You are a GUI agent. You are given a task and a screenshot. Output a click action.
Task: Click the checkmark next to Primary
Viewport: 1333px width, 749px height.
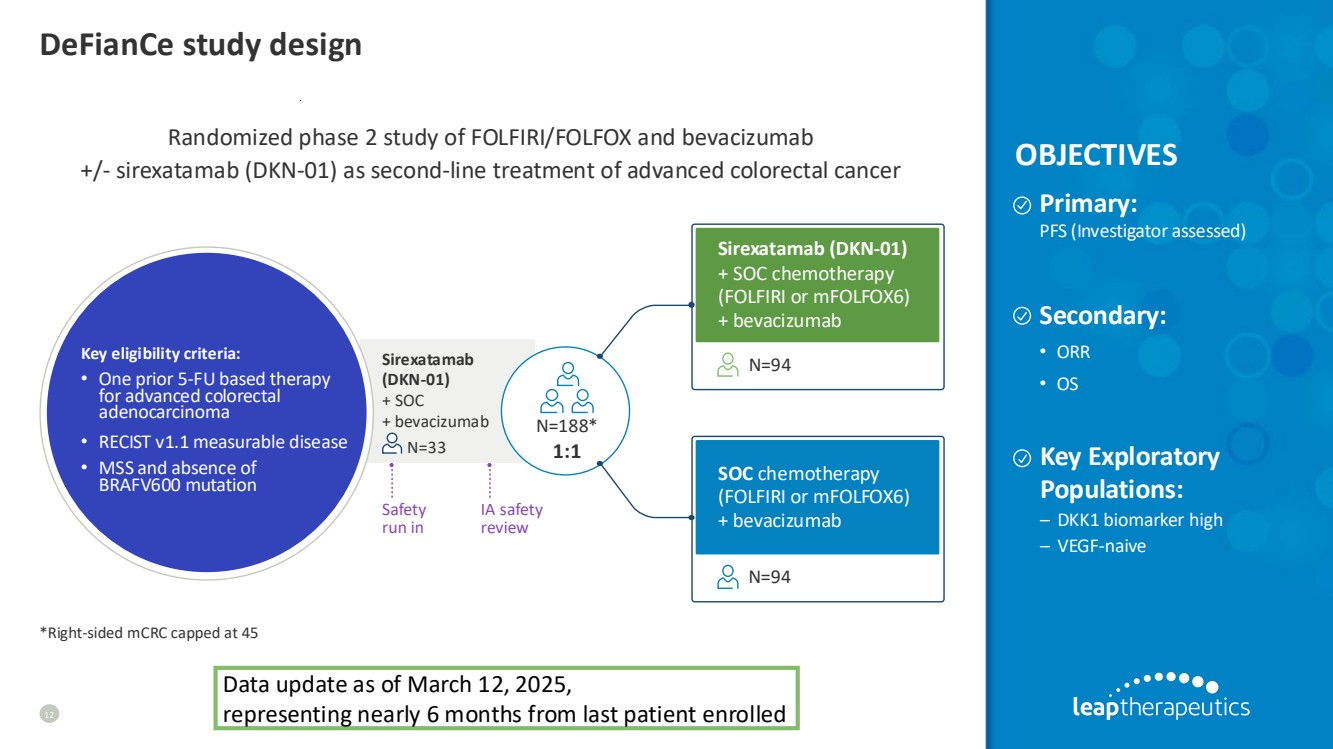coord(1023,206)
